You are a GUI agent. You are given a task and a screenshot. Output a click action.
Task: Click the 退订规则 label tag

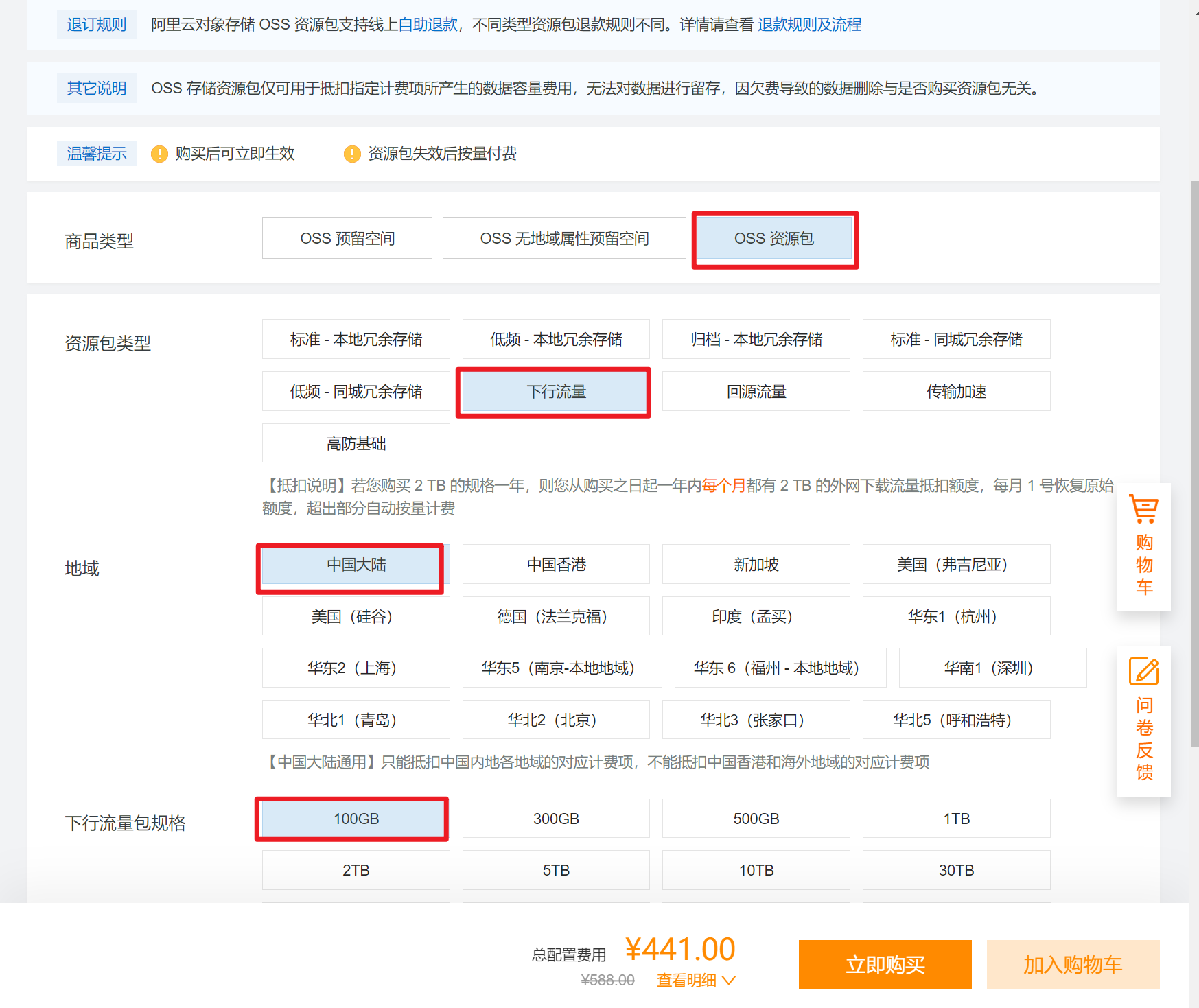97,25
